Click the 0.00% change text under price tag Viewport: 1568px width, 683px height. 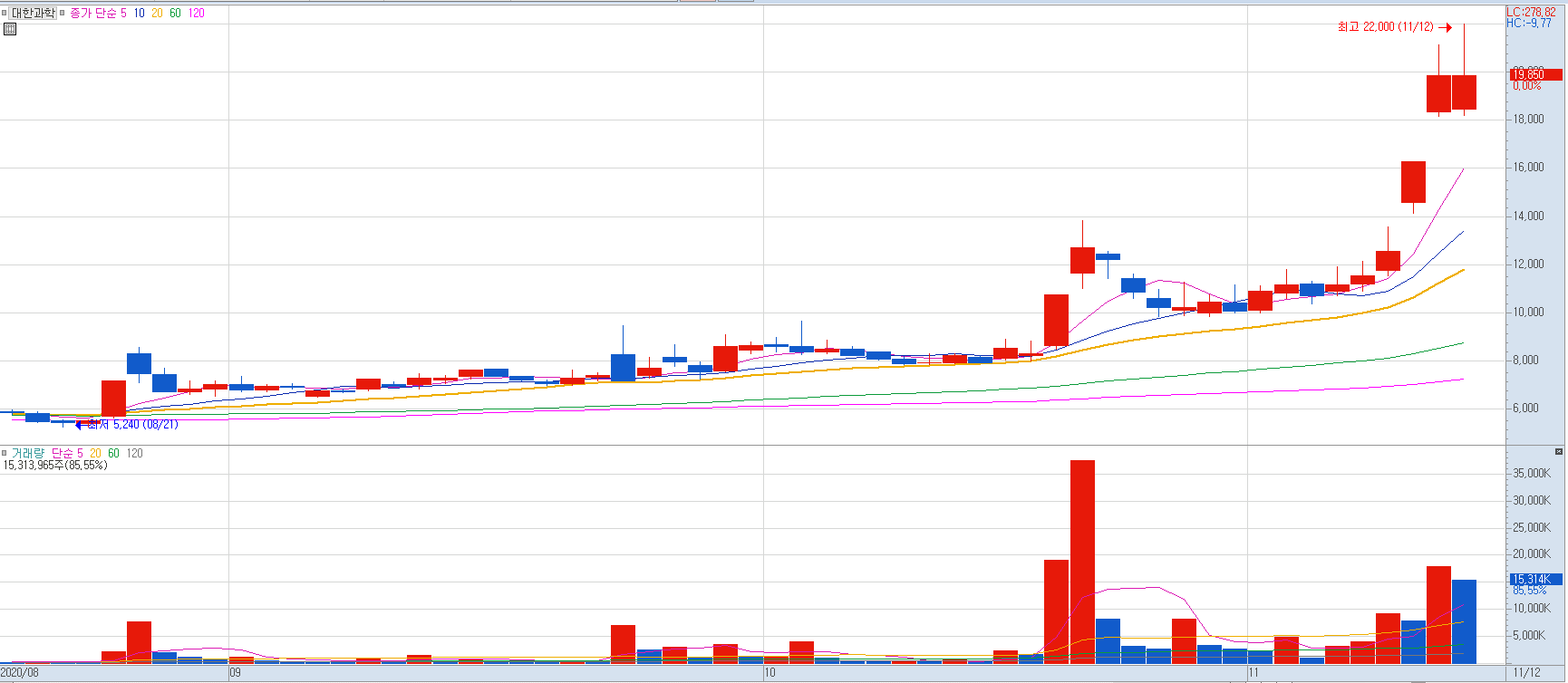pos(1526,85)
